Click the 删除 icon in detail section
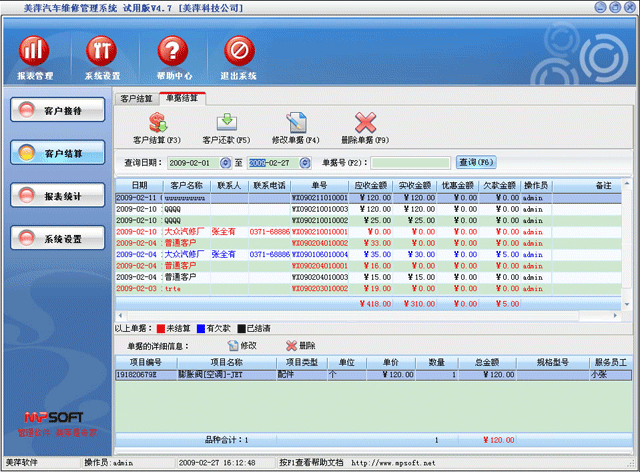 (x=291, y=345)
